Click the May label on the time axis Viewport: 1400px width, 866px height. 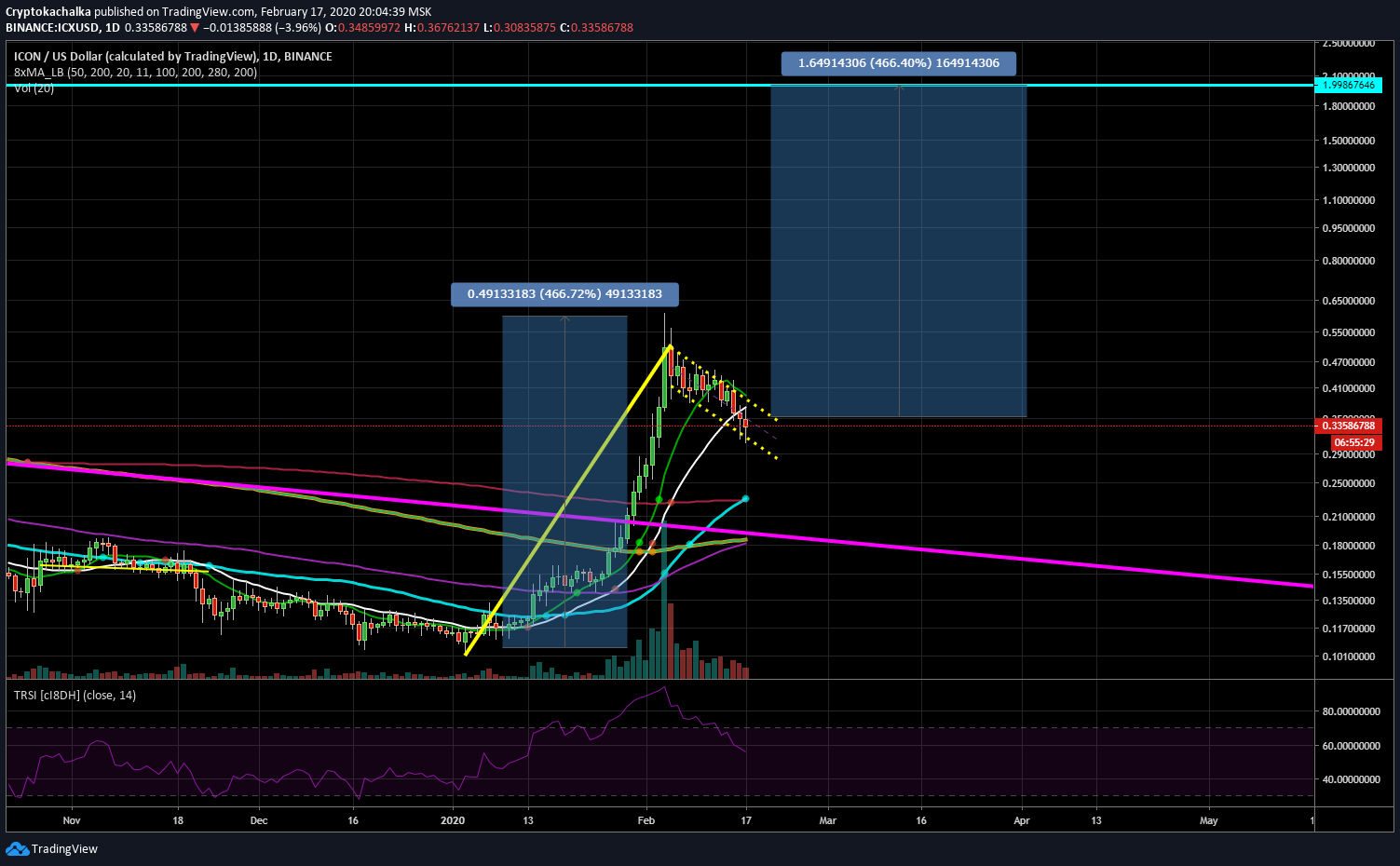1209,821
